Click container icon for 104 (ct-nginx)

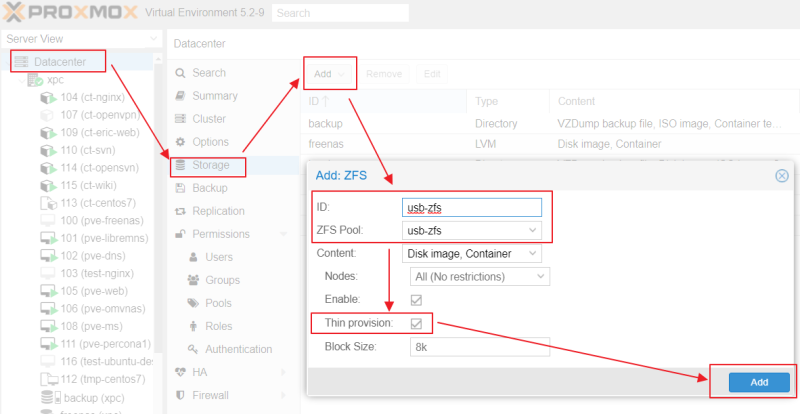pyautogui.click(x=48, y=98)
